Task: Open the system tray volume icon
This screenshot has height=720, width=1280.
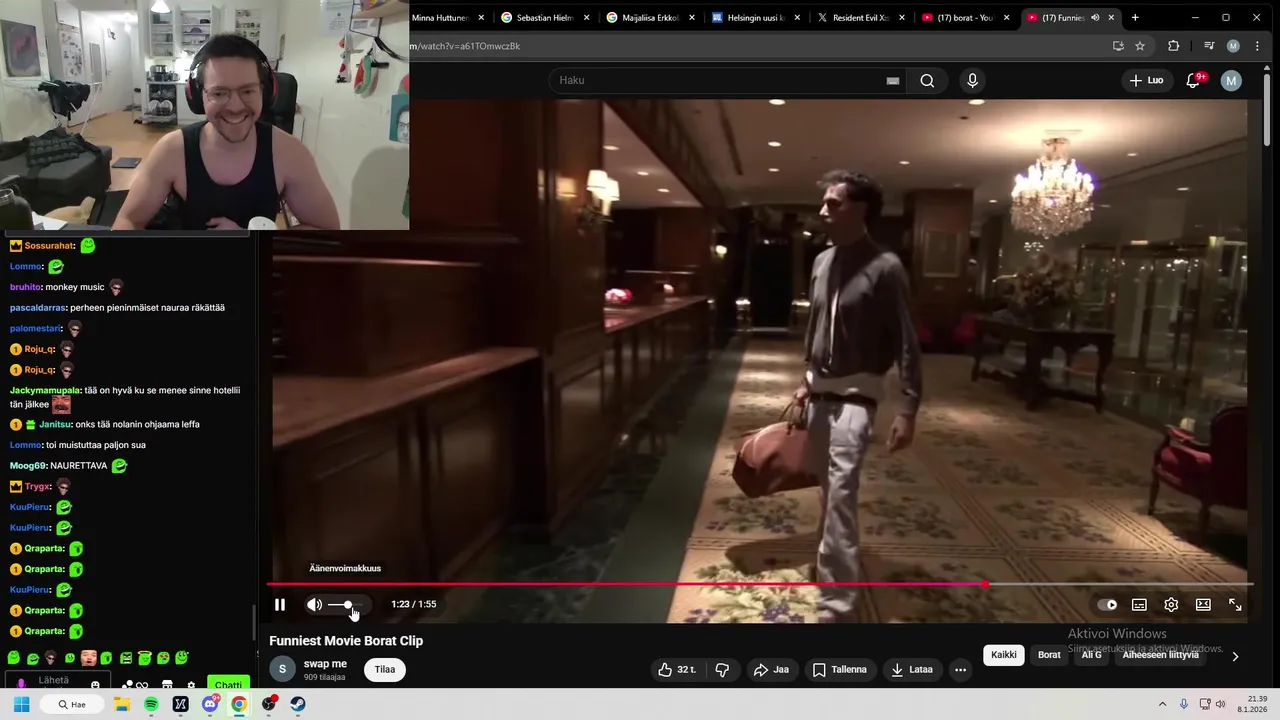Action: 1221,704
